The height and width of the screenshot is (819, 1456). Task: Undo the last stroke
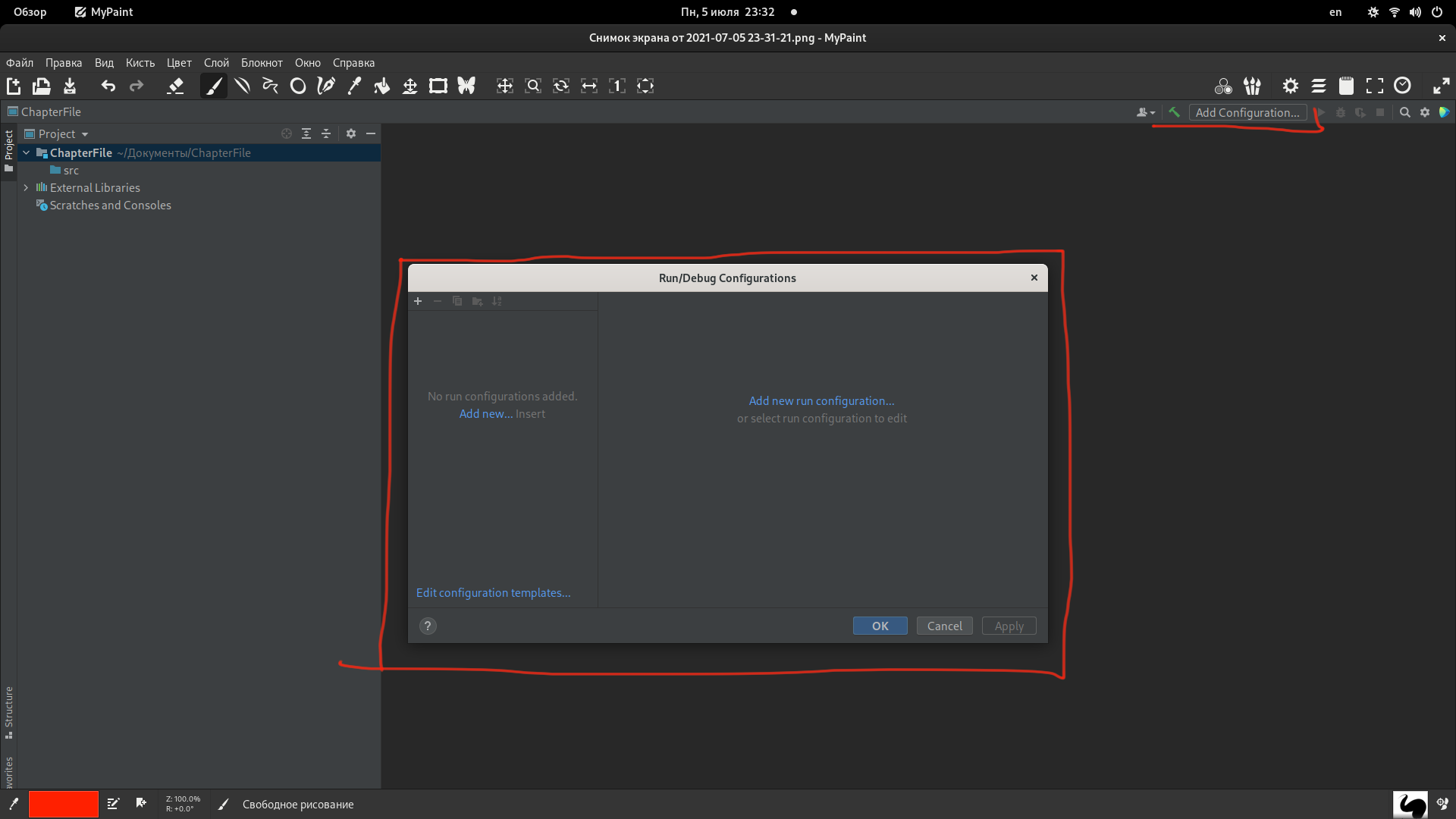[108, 86]
